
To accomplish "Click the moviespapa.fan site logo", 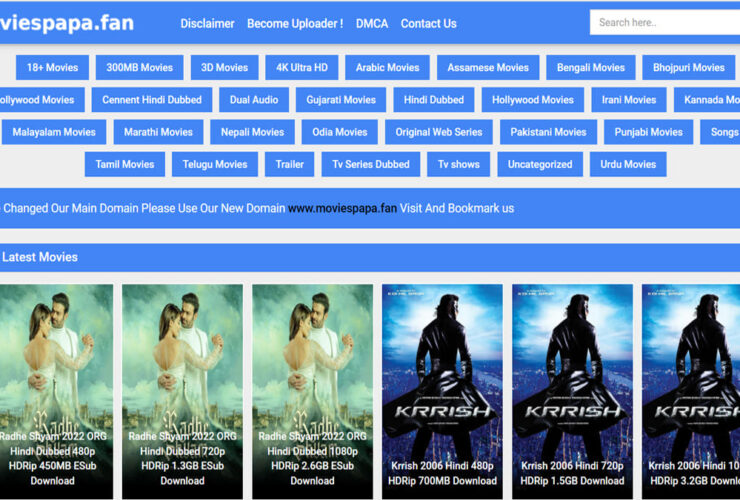I will (67, 23).
